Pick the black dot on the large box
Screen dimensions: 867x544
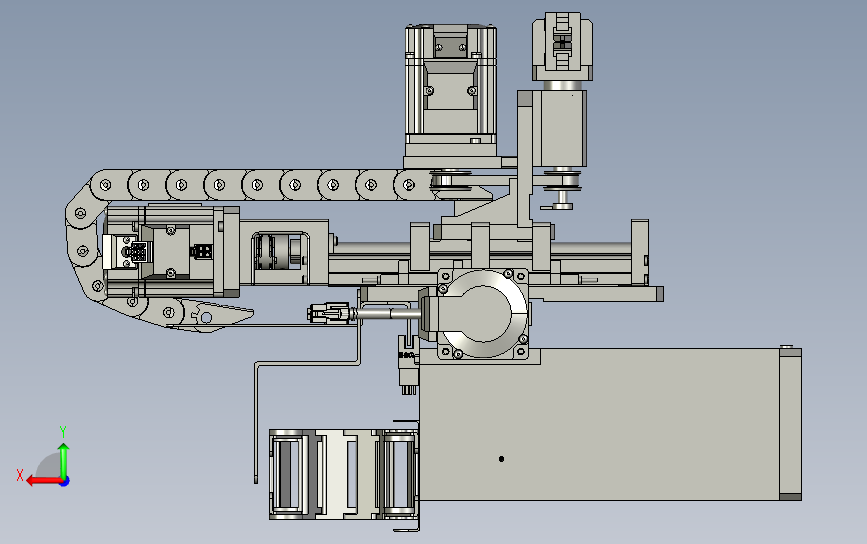[501, 459]
